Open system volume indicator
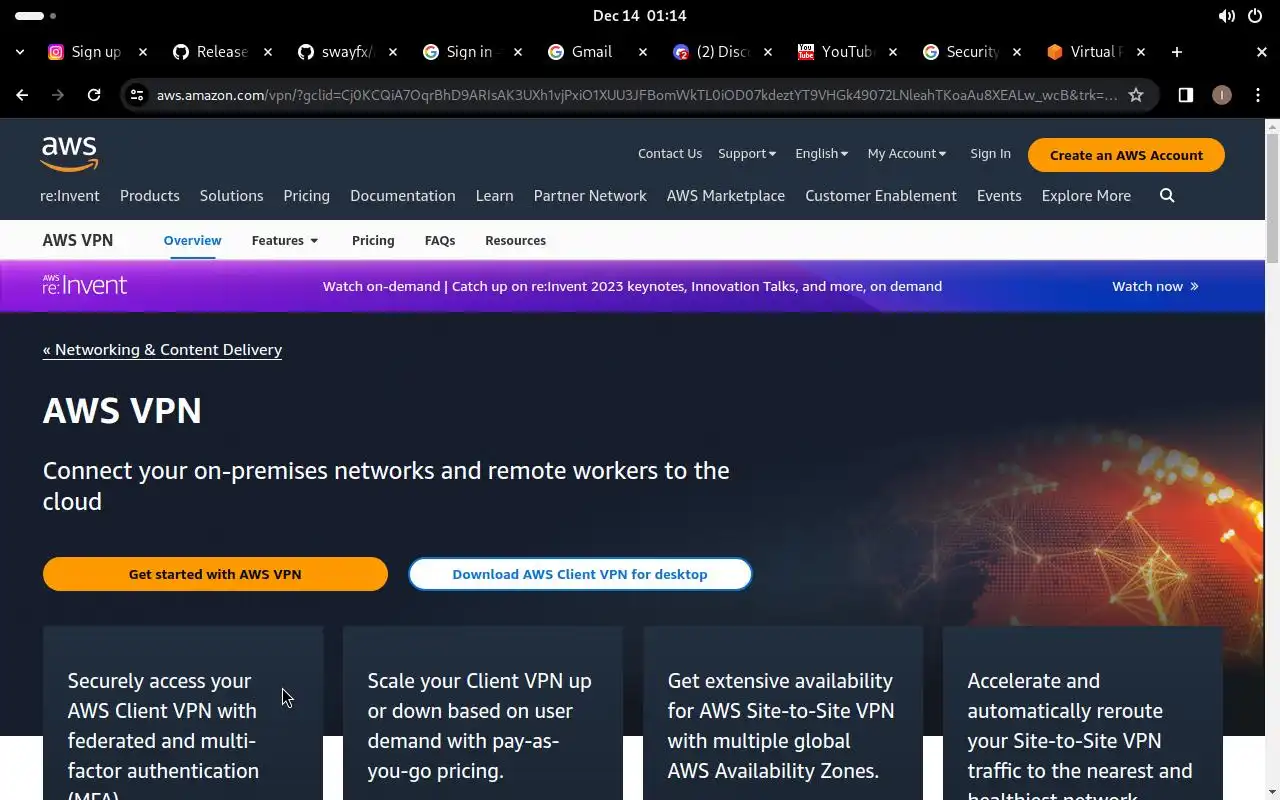The width and height of the screenshot is (1280, 800). [x=1226, y=16]
